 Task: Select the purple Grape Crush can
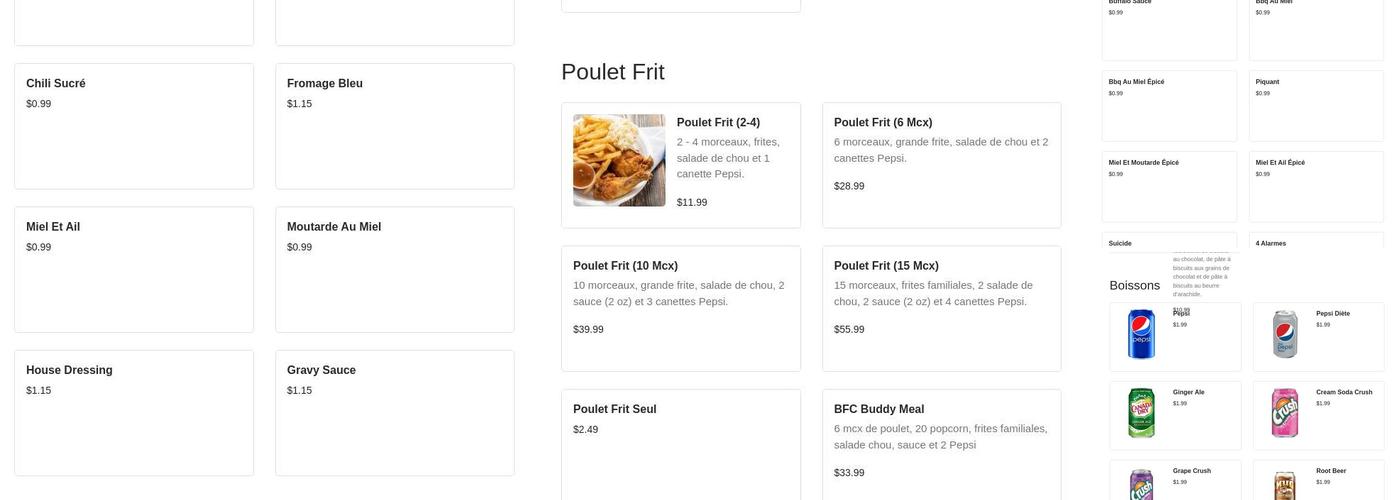[1141, 484]
